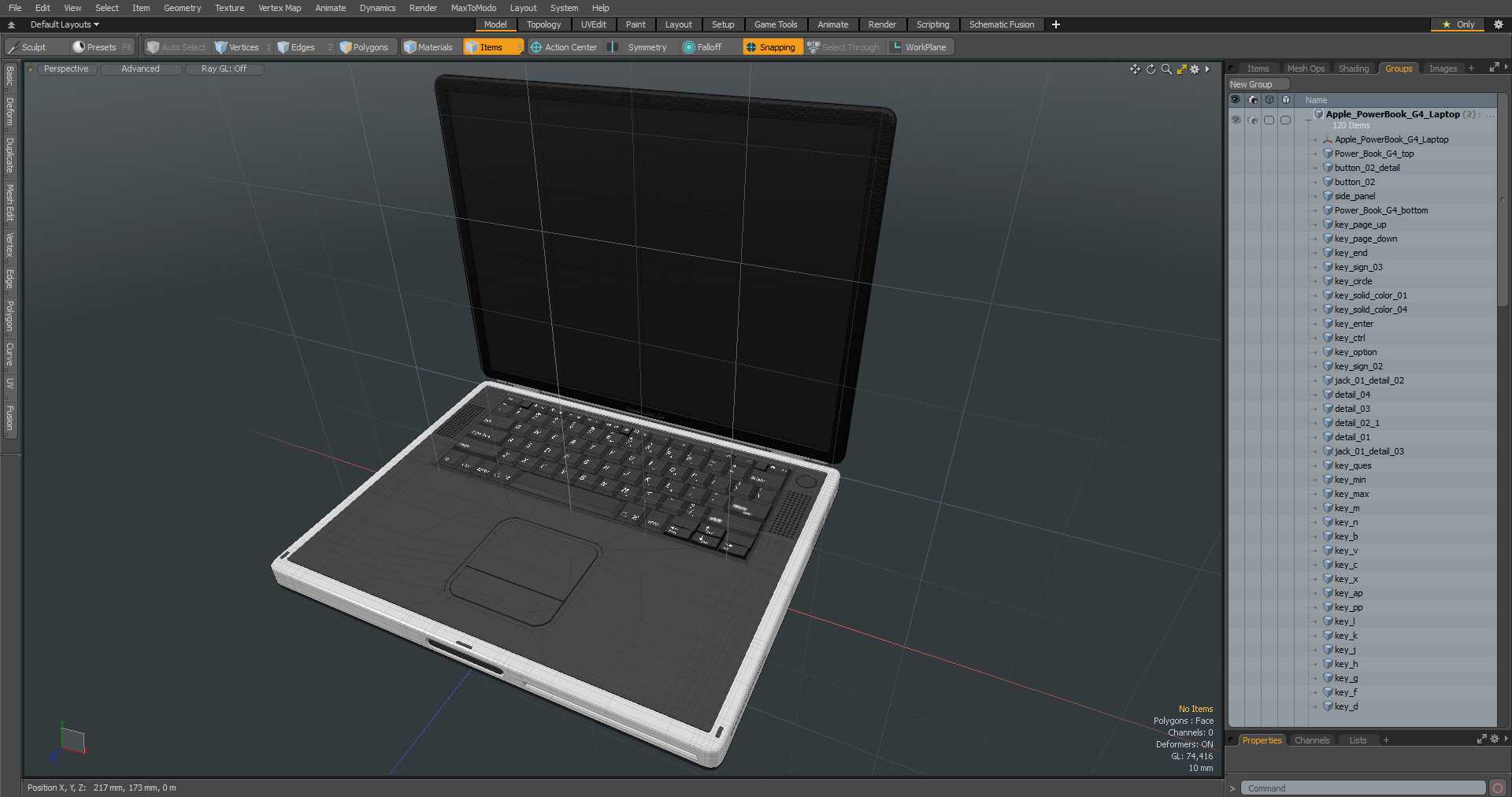Add new tab next to Lists
1512x797 pixels.
pyautogui.click(x=1386, y=740)
